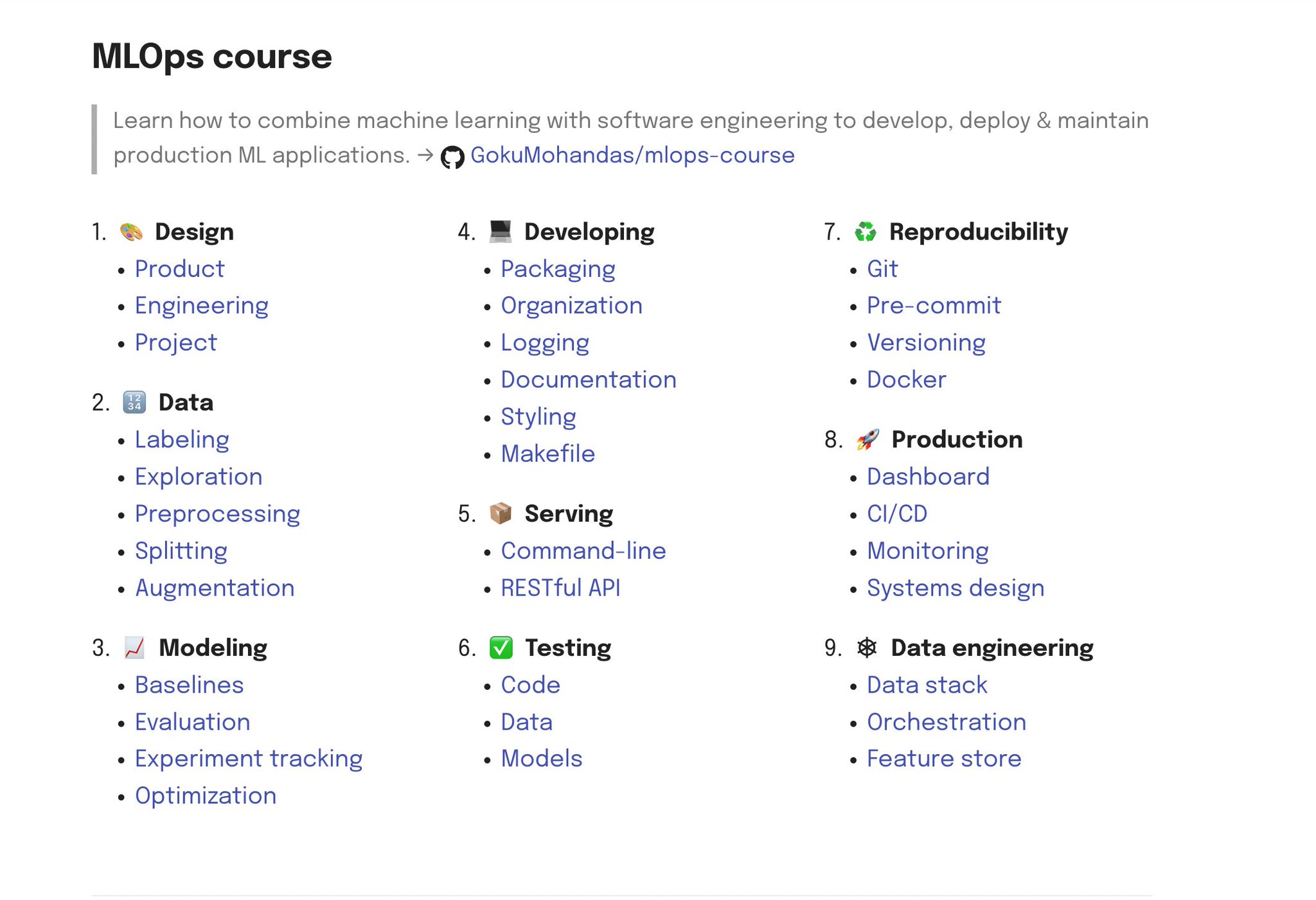This screenshot has height=900, width=1316.
Task: Open the GokuMohandas/mlops-course repository link
Action: click(632, 155)
